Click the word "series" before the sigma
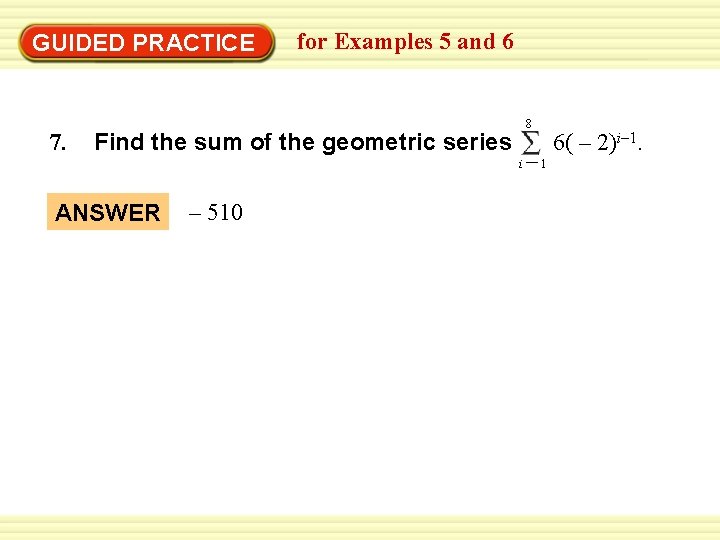 click(477, 142)
